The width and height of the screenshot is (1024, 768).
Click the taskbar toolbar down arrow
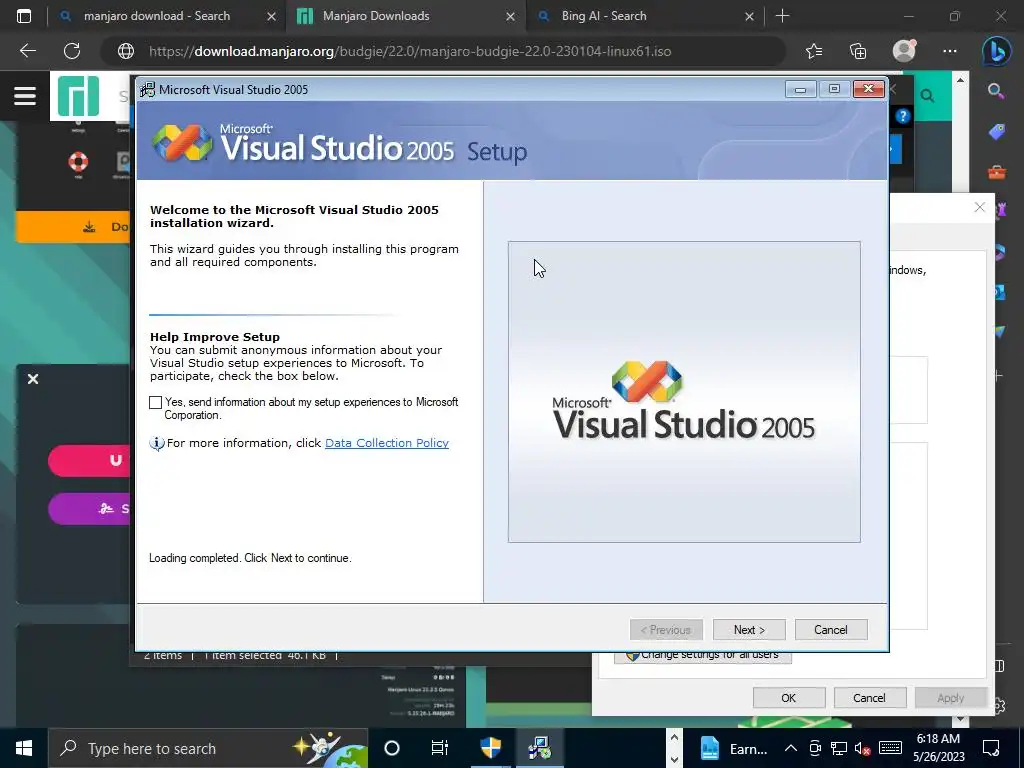click(675, 760)
